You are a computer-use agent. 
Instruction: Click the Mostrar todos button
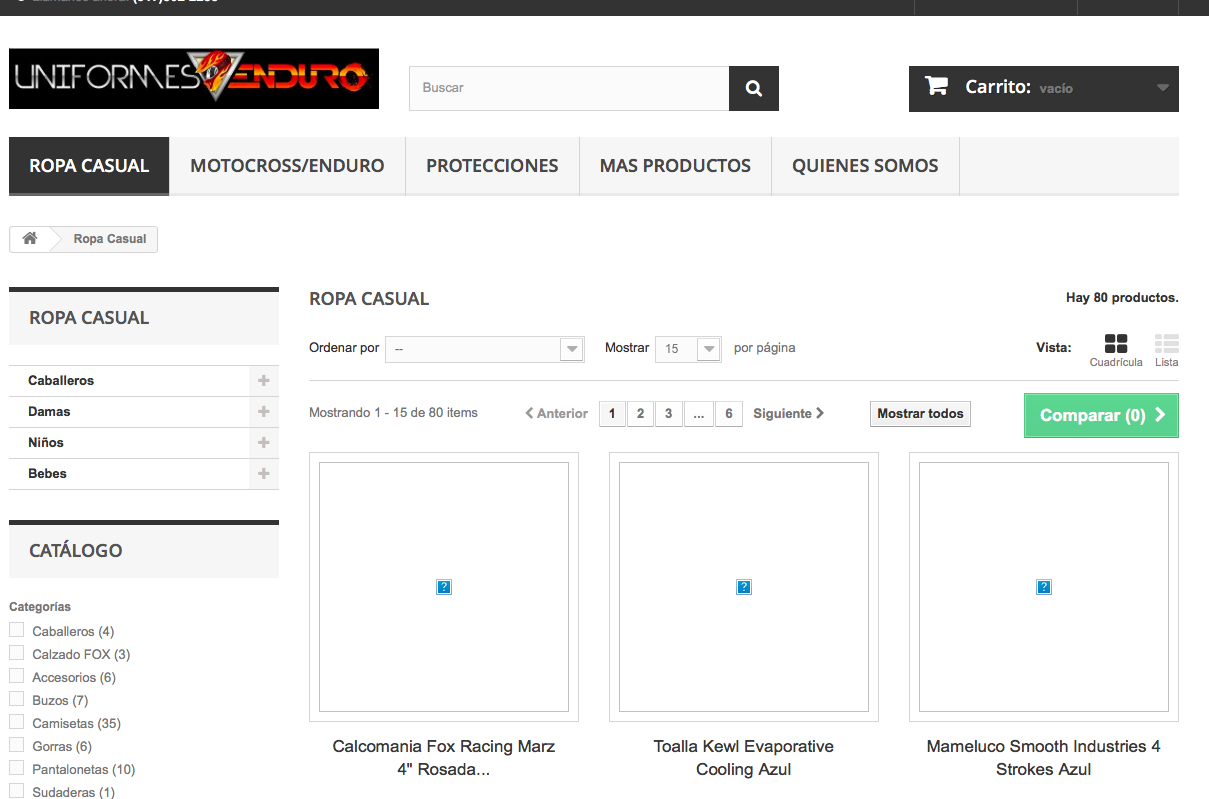click(920, 413)
